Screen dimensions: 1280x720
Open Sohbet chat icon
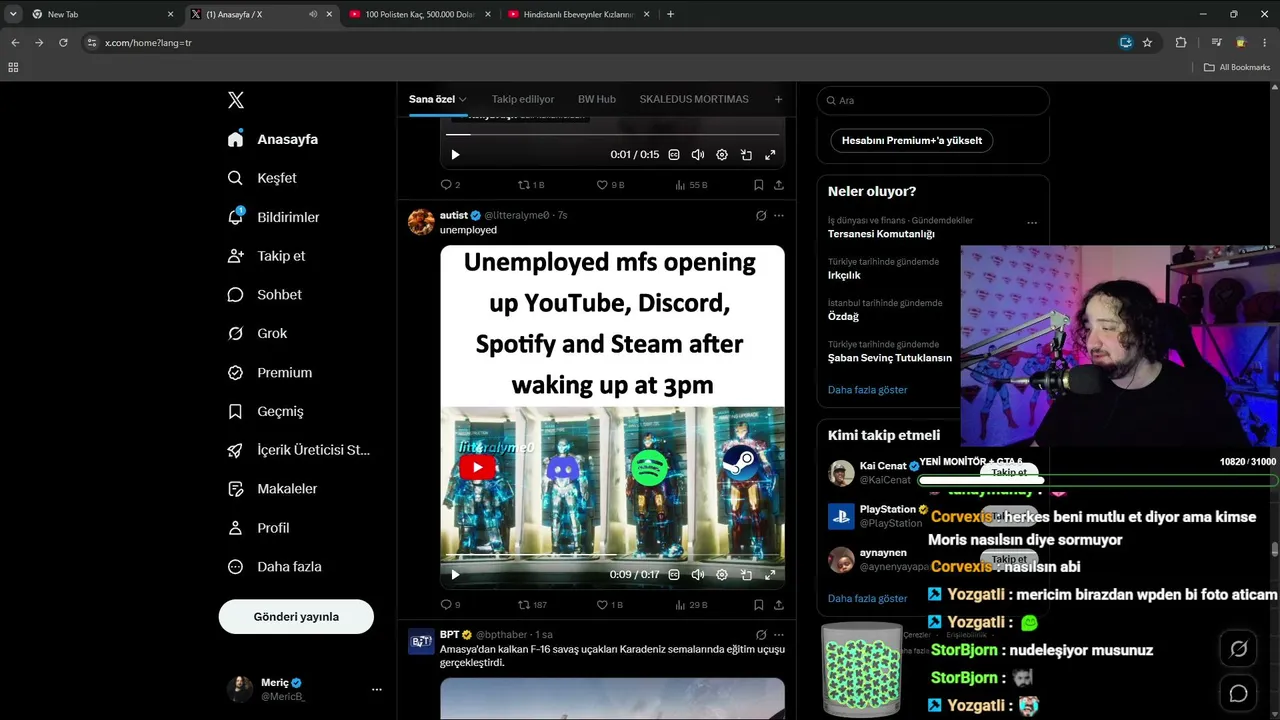(x=236, y=295)
